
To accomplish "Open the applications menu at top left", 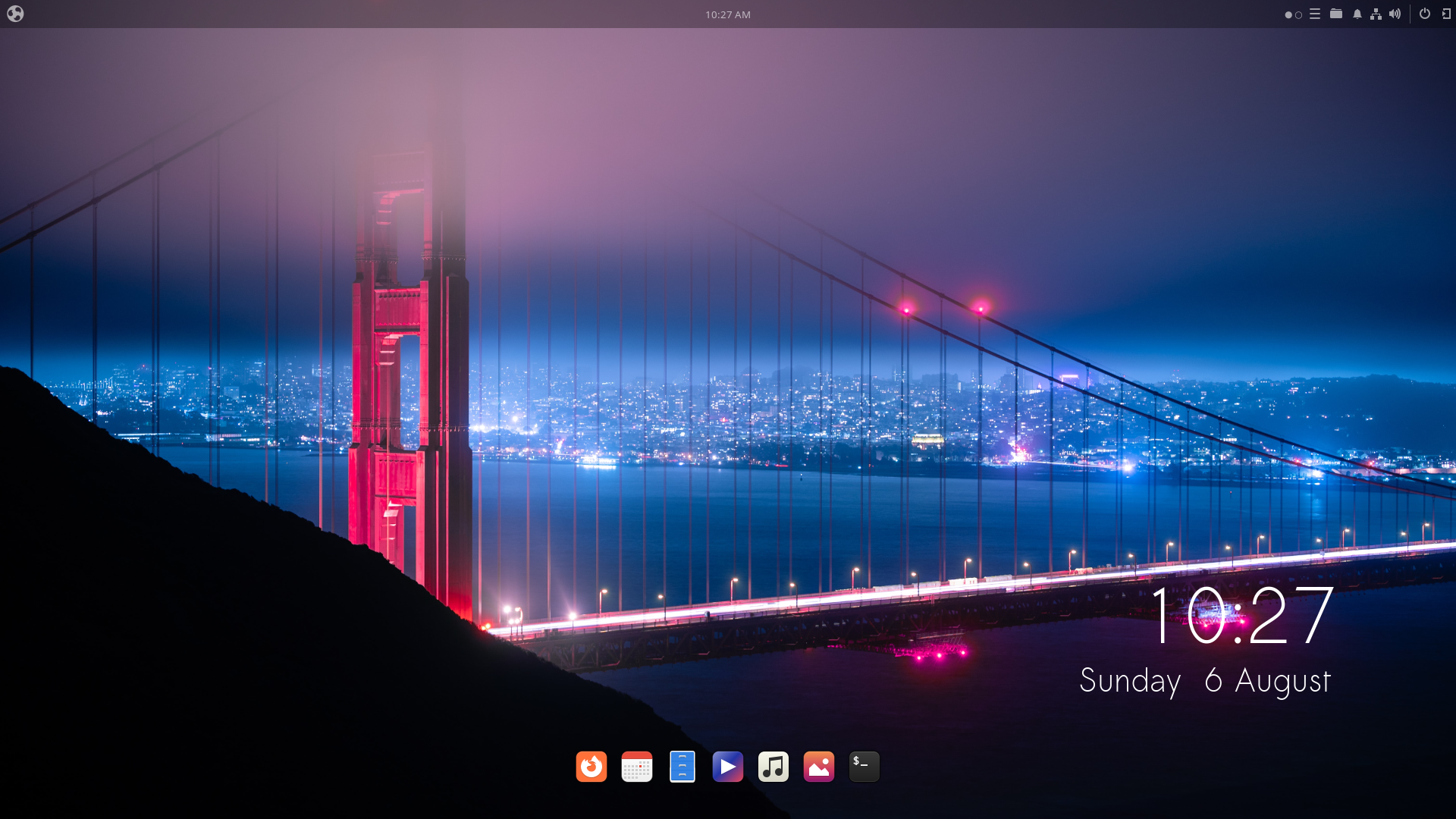I will (16, 14).
